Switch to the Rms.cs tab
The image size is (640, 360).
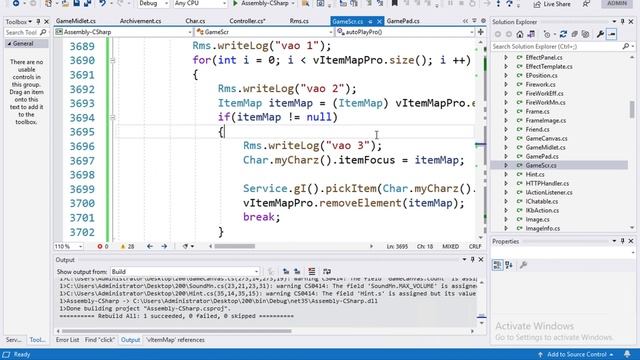coord(299,21)
